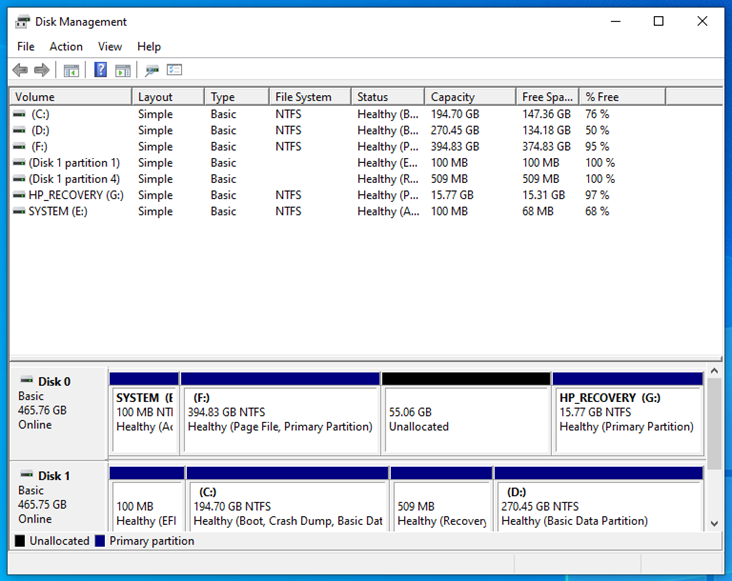This screenshot has height=581, width=732.
Task: Select the 55.06 GB Unallocated partition block
Action: [466, 418]
